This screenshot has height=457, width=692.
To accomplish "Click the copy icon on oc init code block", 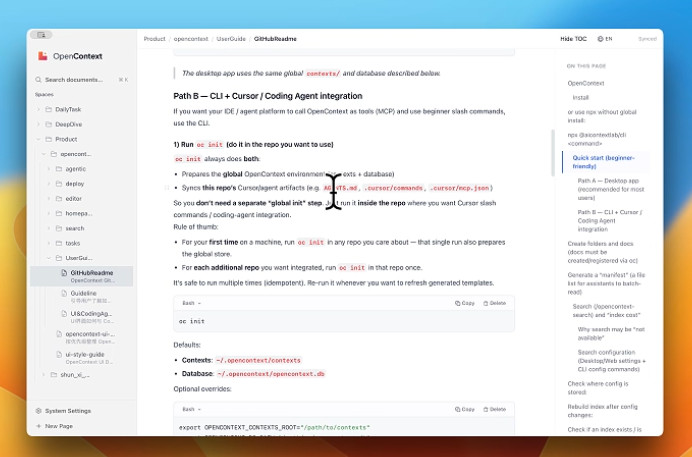I will pyautogui.click(x=457, y=303).
